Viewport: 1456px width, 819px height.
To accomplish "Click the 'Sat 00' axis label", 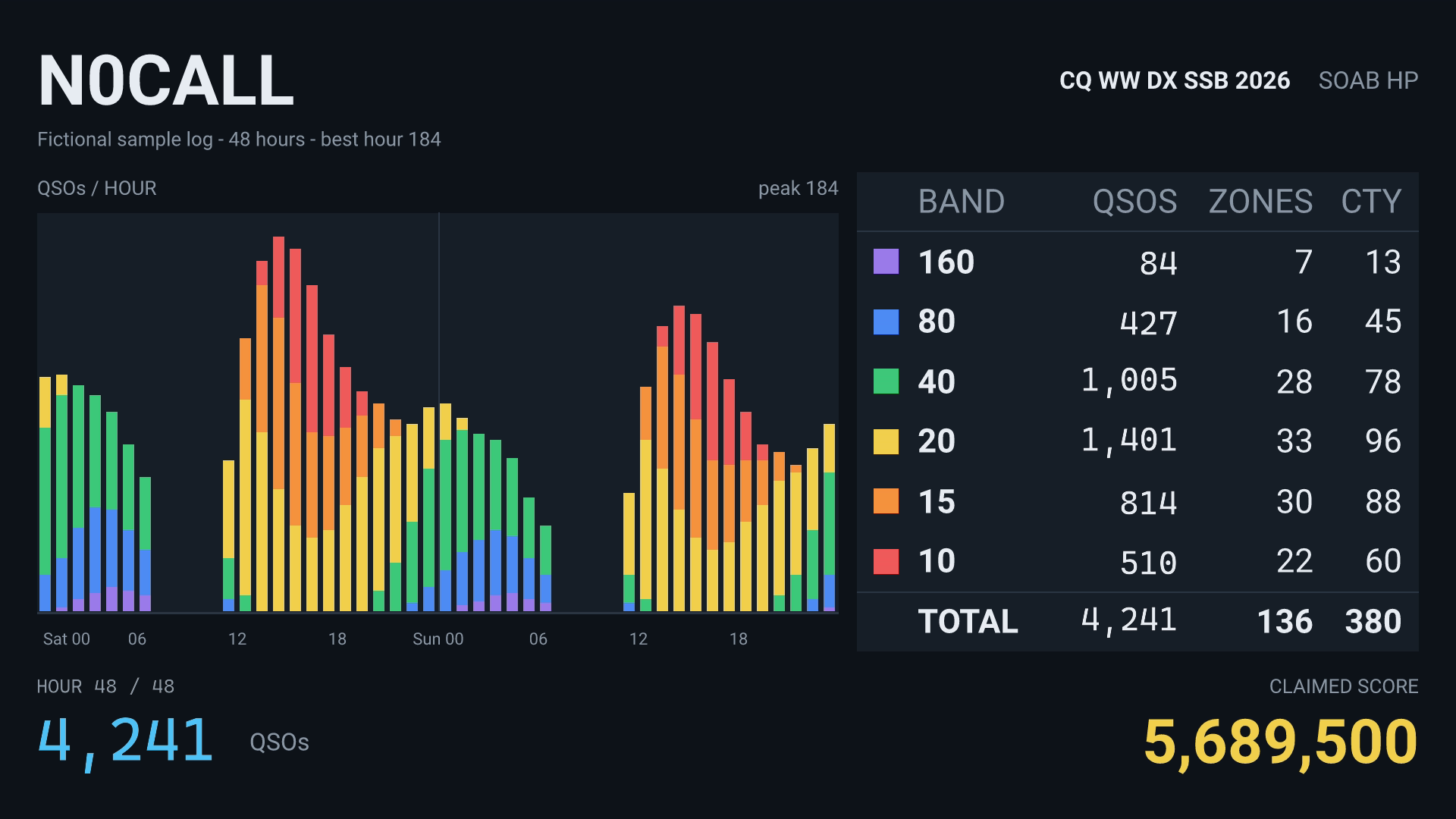I will [x=67, y=639].
